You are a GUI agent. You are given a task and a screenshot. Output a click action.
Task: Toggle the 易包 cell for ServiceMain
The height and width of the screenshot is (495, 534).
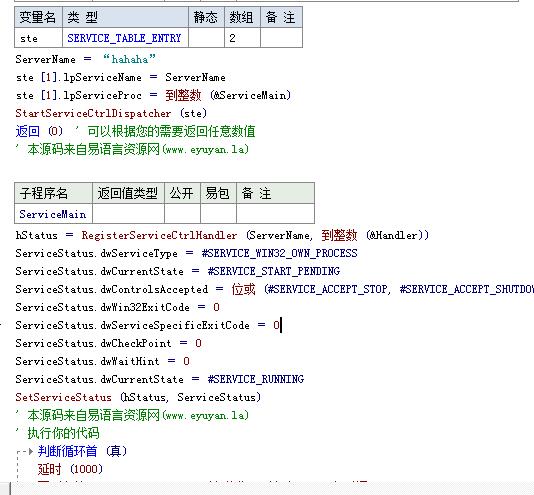pyautogui.click(x=218, y=214)
